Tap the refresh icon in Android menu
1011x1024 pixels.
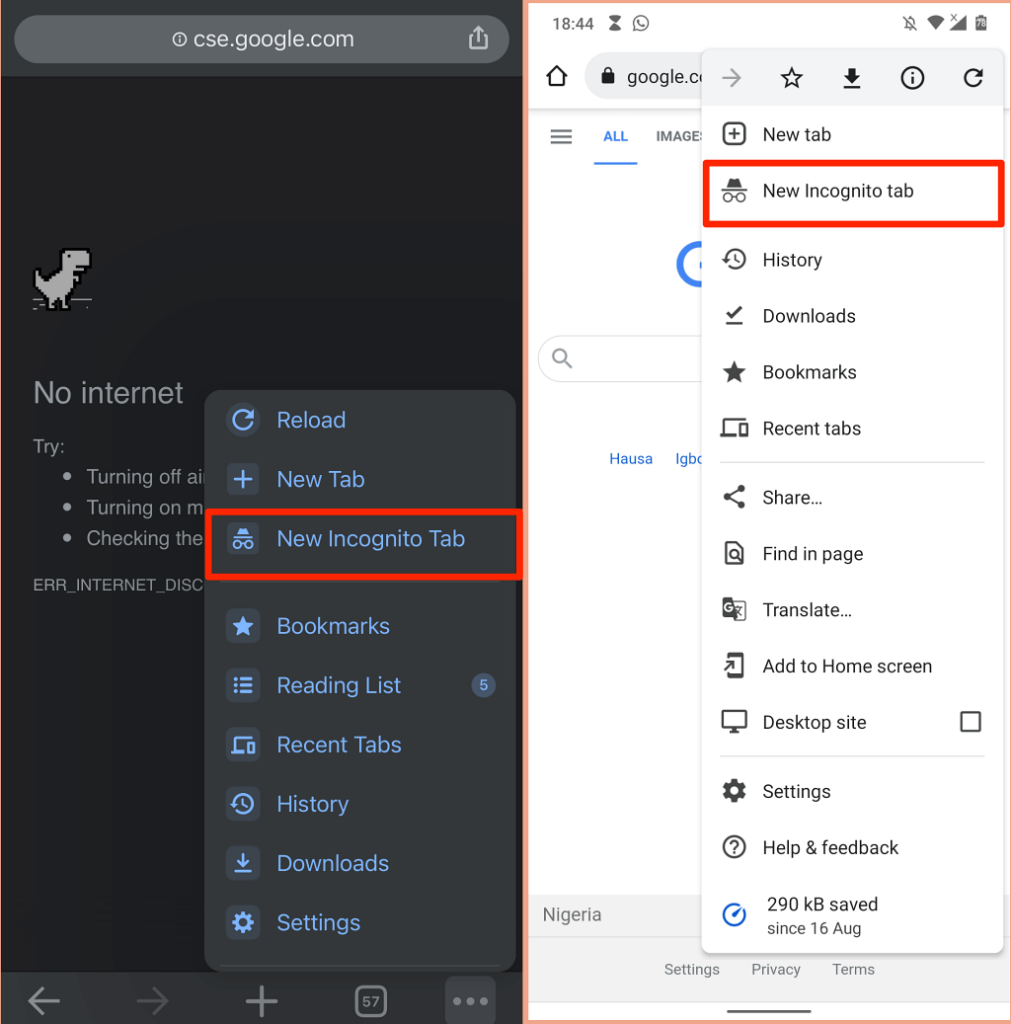tap(972, 78)
